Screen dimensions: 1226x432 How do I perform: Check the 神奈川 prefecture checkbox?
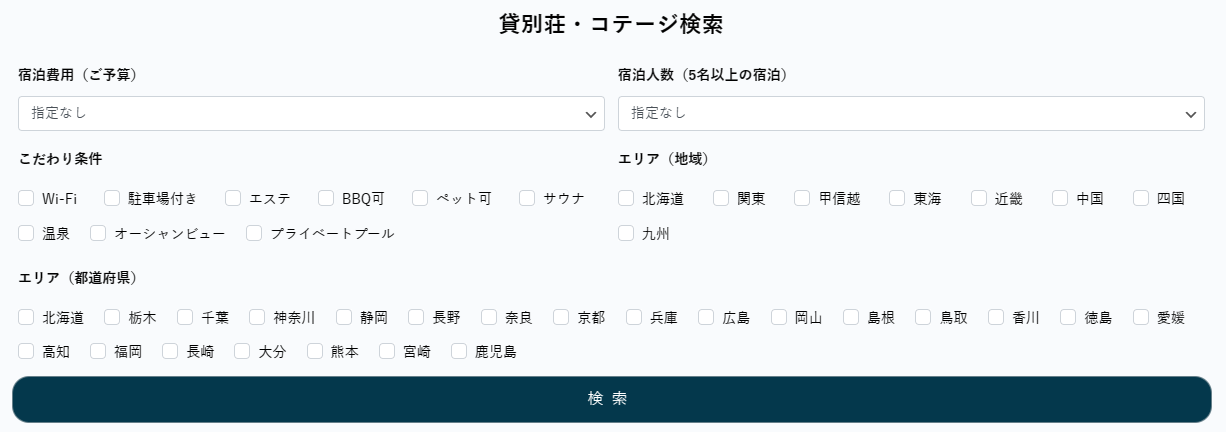tap(257, 317)
